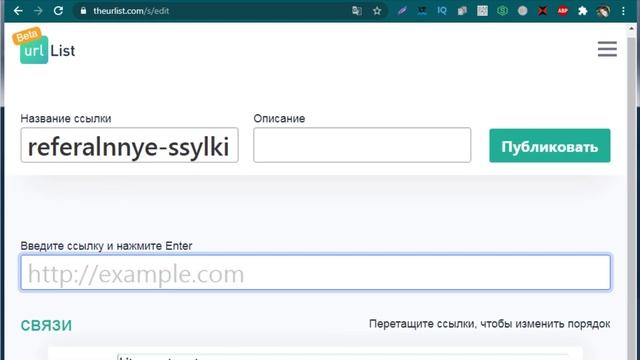Click the Введите ссылку и нажмите Enter label

pos(106,246)
